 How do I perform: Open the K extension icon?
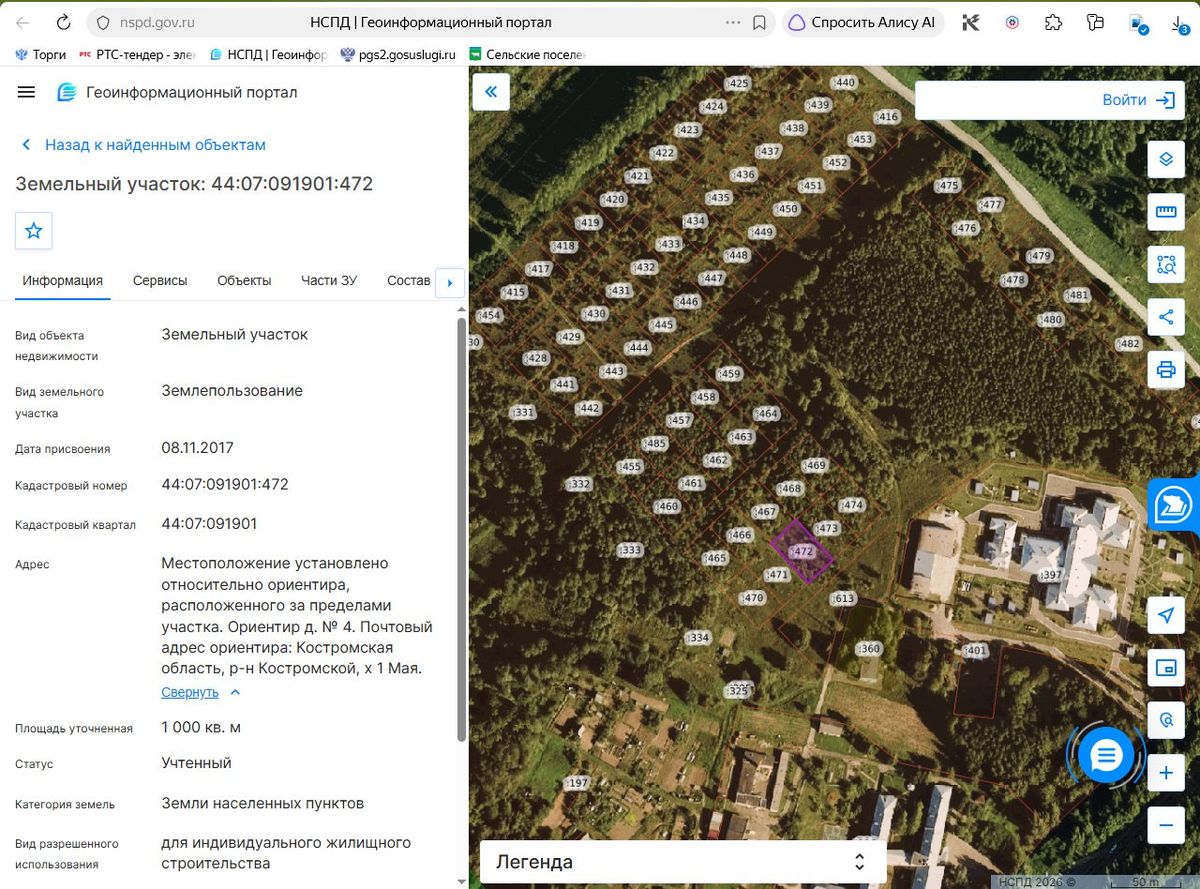971,22
